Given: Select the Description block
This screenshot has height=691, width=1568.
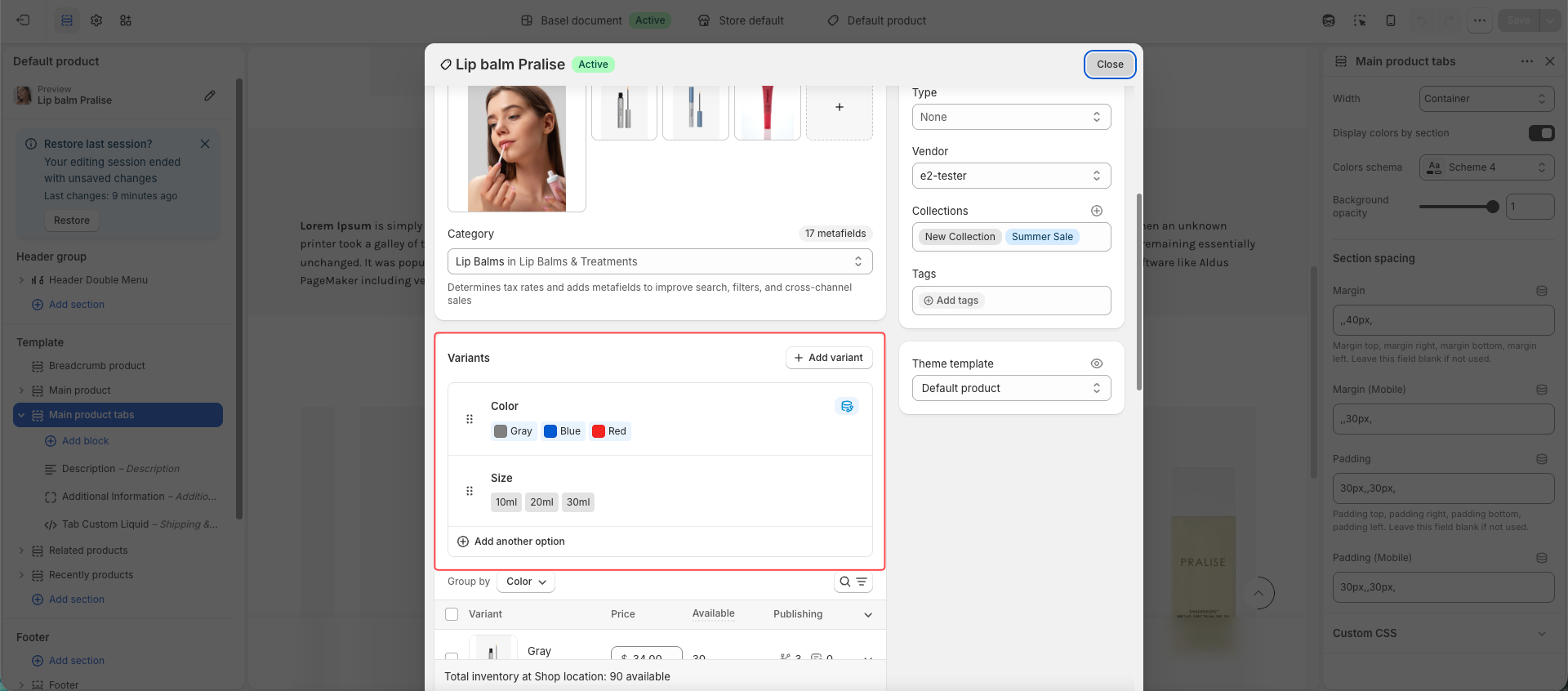Looking at the screenshot, I should (x=120, y=469).
